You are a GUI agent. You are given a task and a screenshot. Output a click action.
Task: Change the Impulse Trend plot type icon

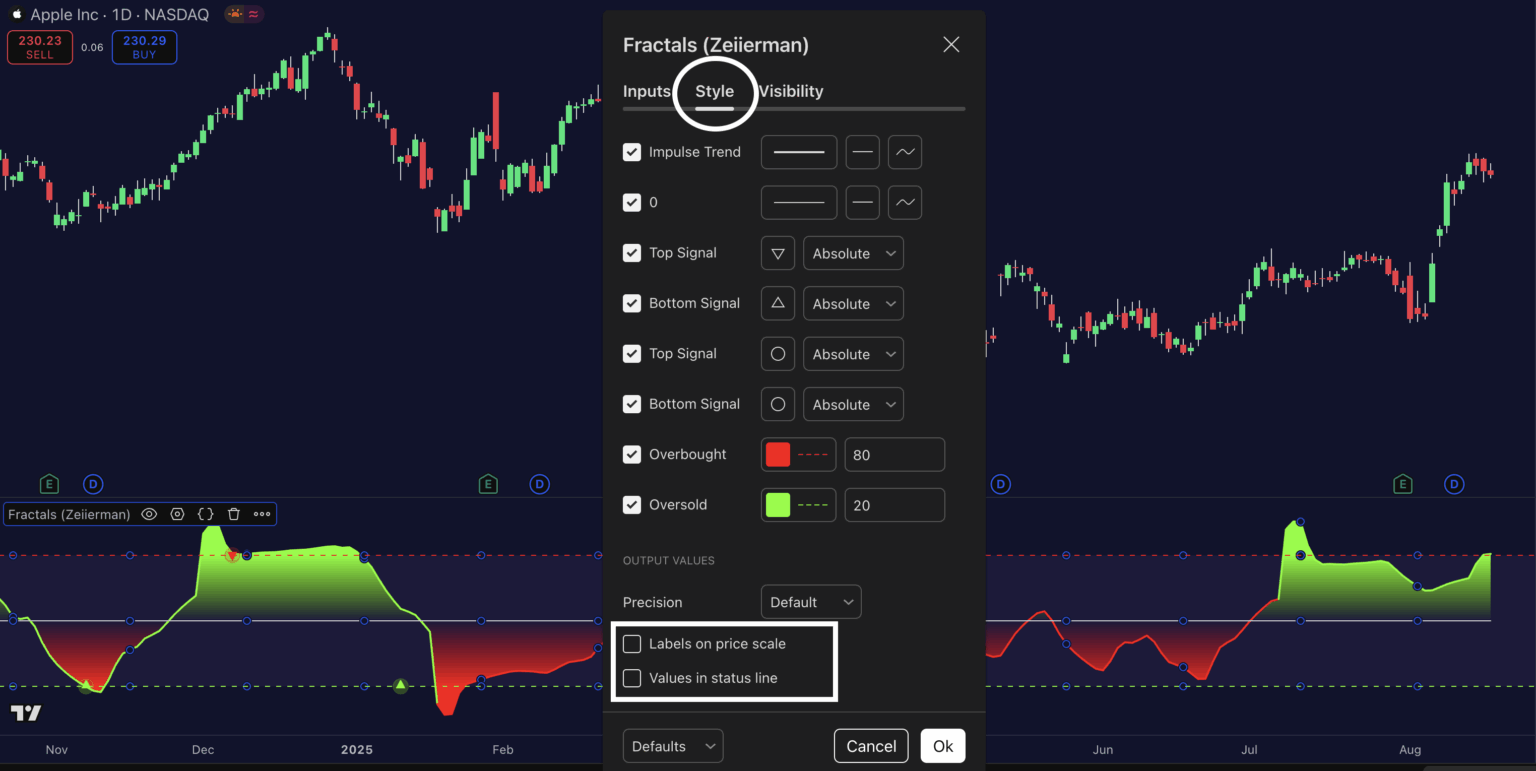[x=905, y=152]
